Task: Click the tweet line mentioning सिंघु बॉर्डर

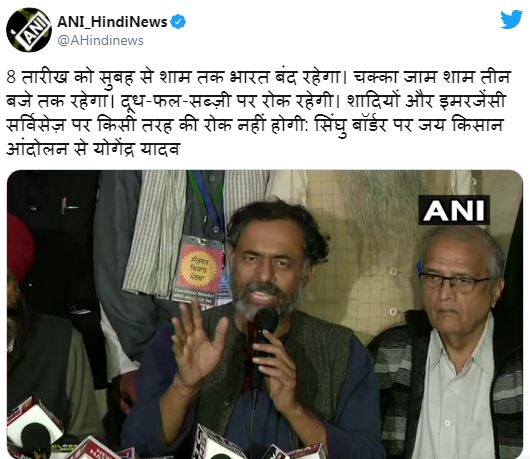Action: [255, 125]
